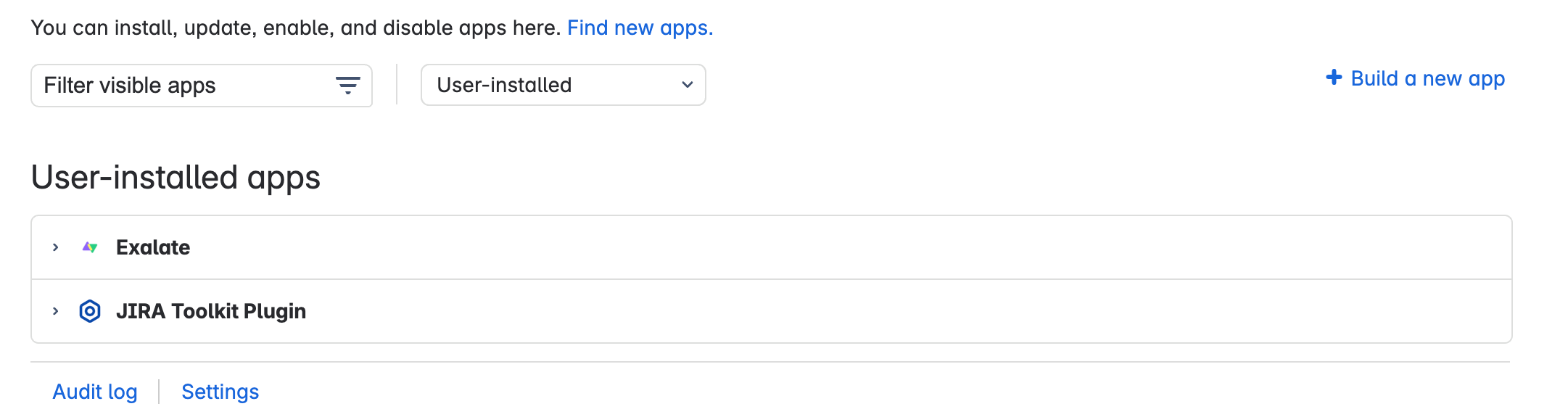Click the Exalate app name
This screenshot has height=409, width=1568.
153,247
